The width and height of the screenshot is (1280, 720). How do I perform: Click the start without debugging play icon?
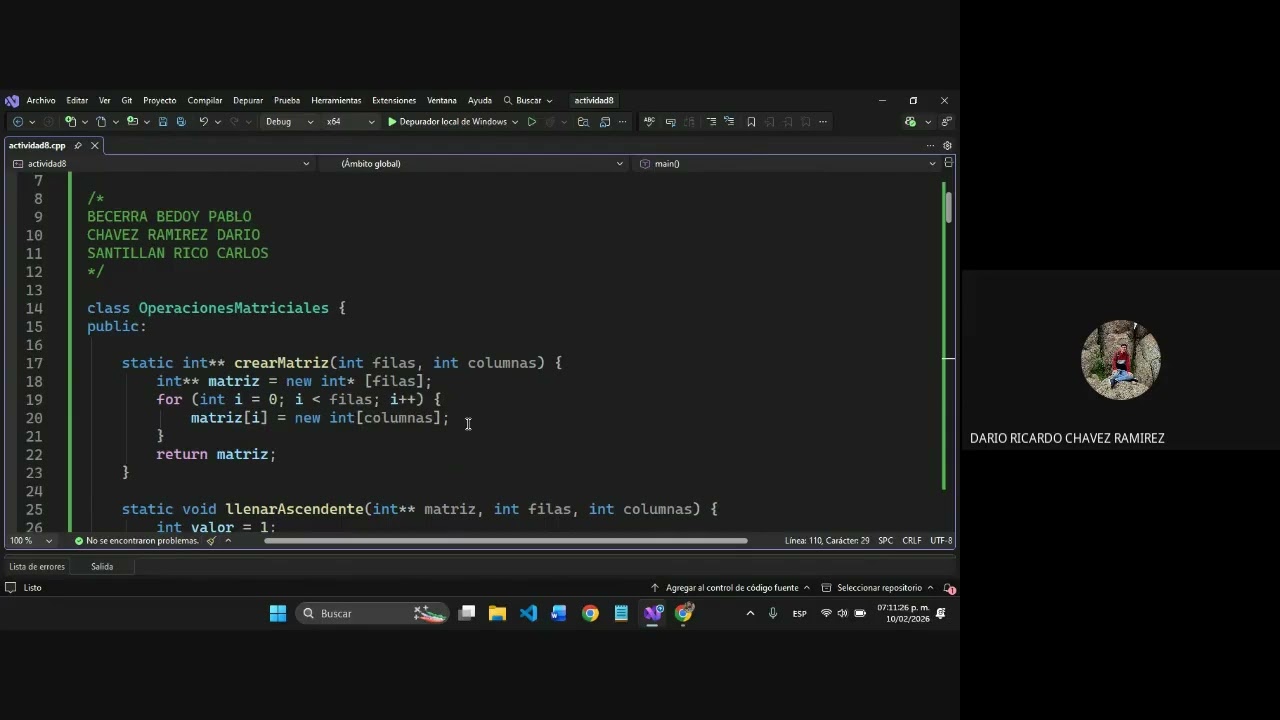pos(532,122)
